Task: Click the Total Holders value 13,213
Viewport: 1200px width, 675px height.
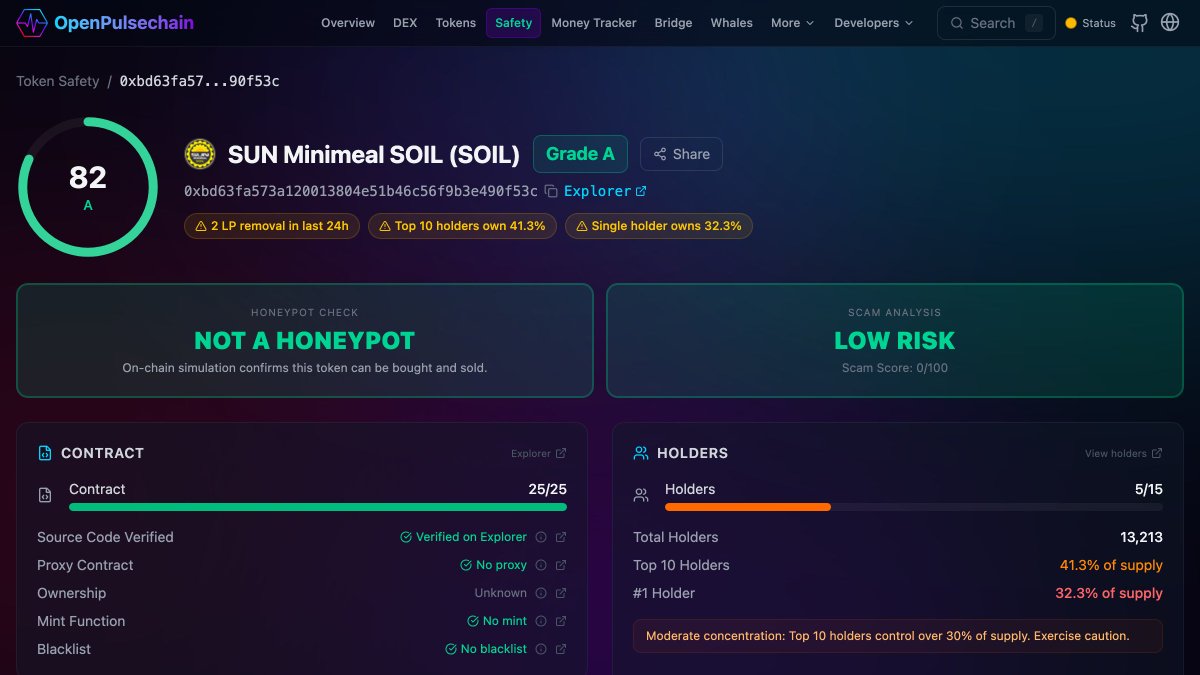Action: point(1142,537)
